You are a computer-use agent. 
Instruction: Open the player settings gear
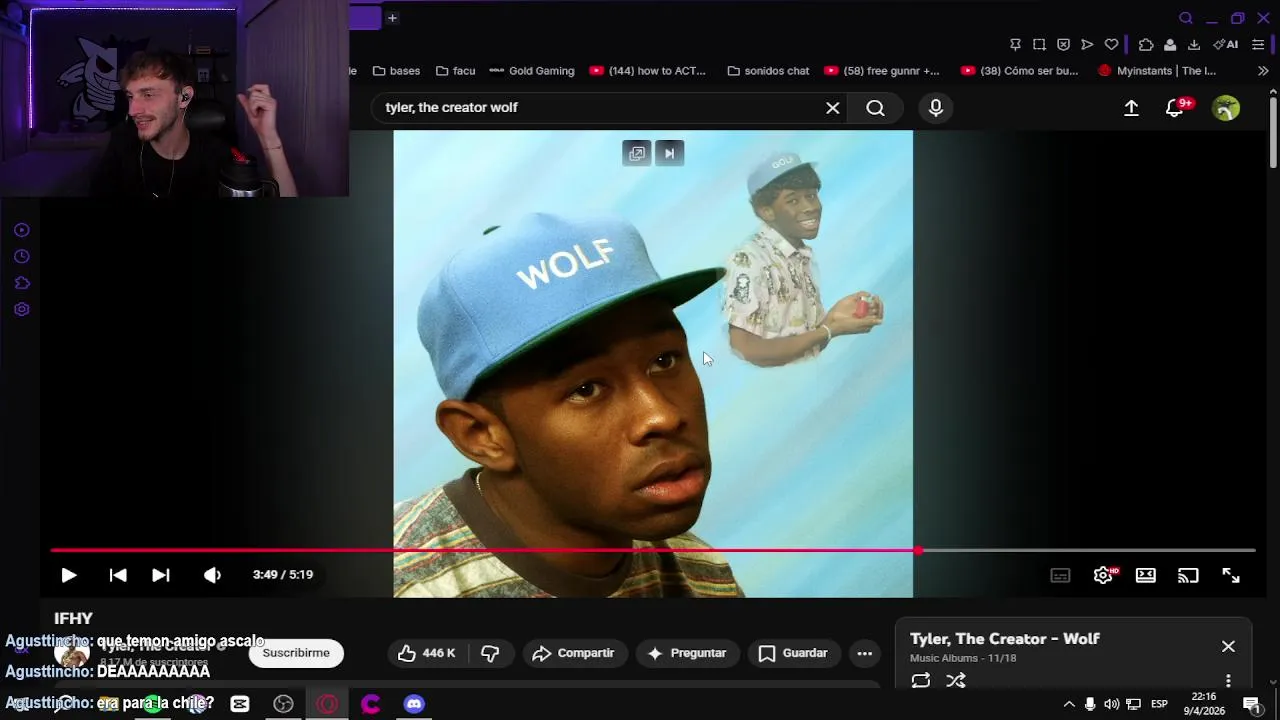pyautogui.click(x=1104, y=575)
